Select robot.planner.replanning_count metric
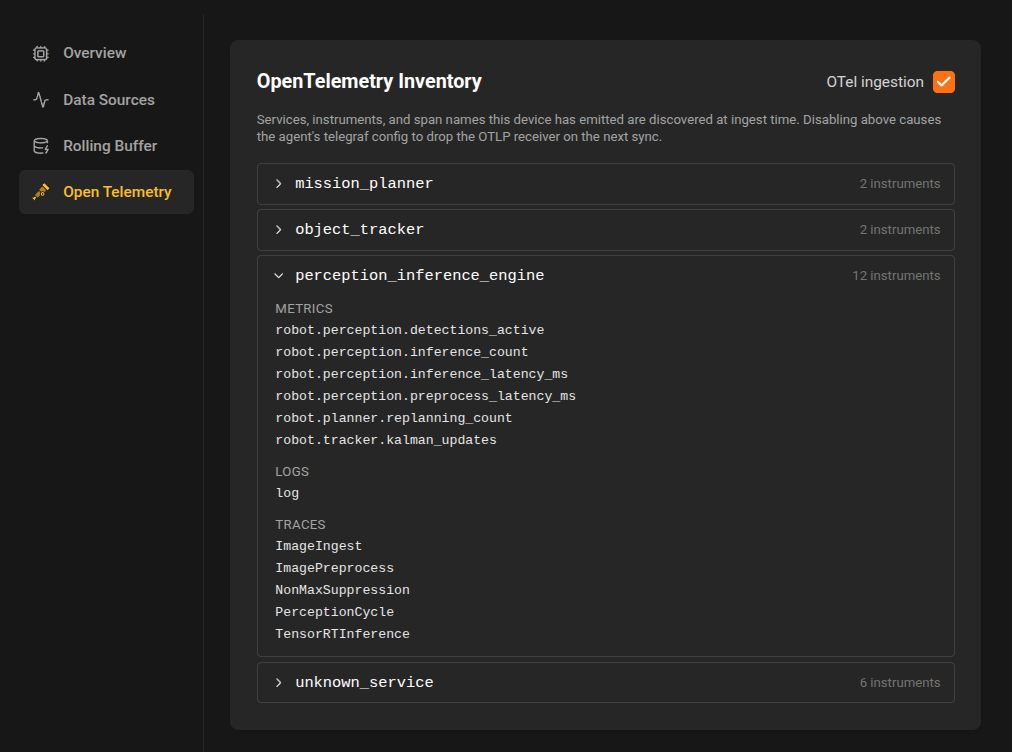The image size is (1012, 752). (394, 418)
